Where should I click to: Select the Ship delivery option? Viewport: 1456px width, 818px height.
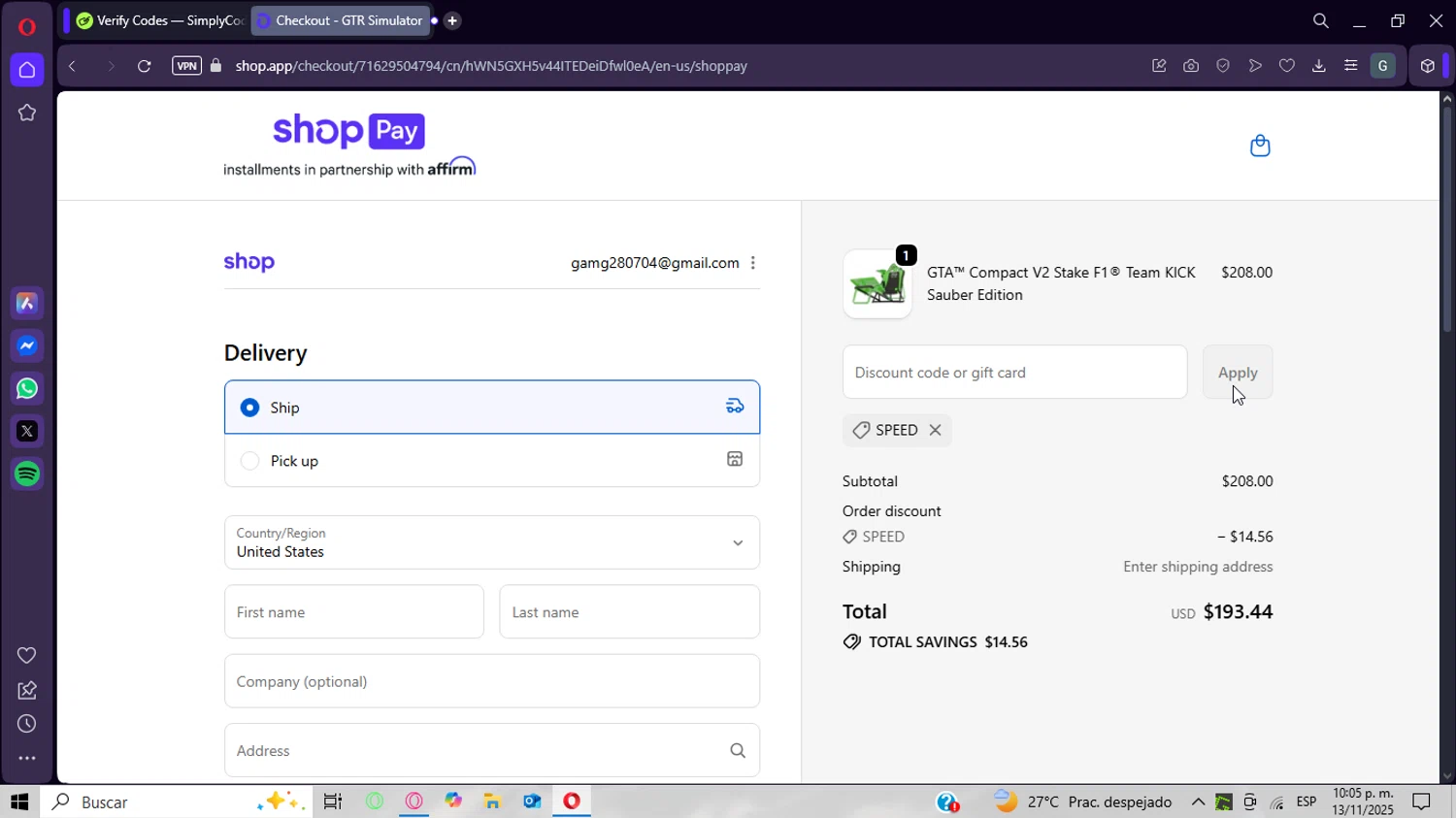(x=492, y=408)
